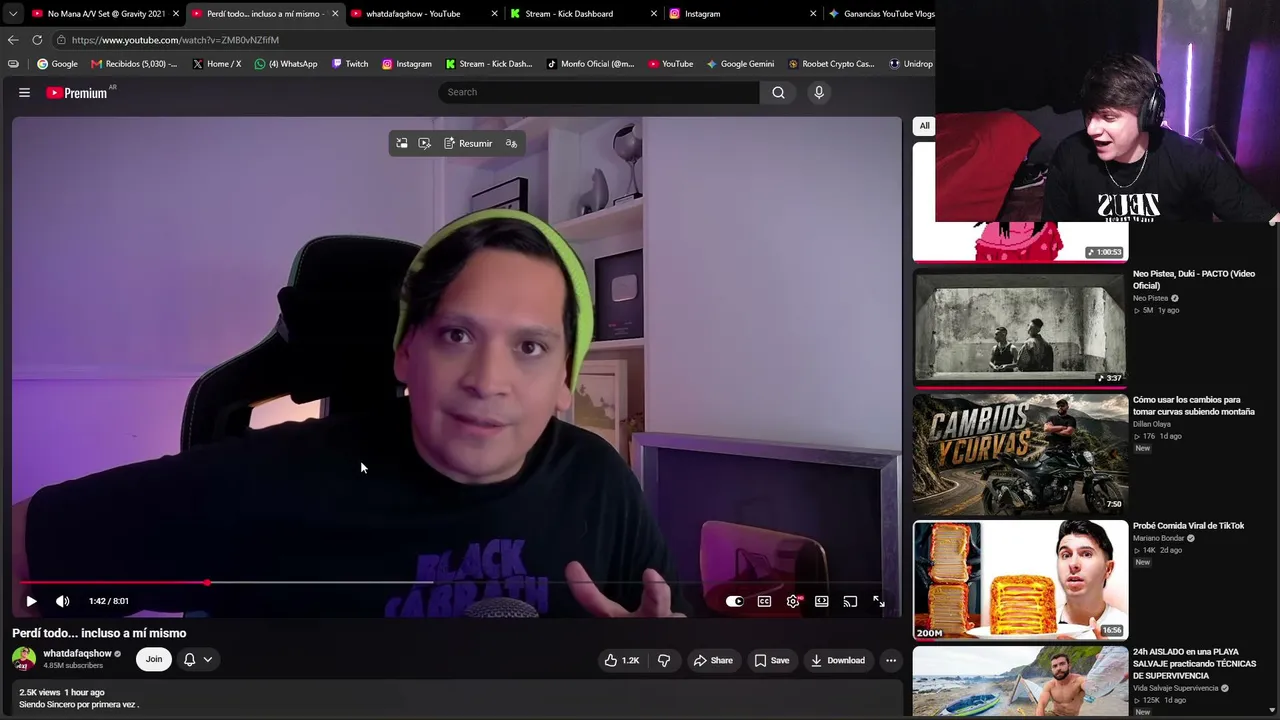Open the YouTube guide hamburger menu
Screen dimensions: 1280x720
(x=24, y=92)
